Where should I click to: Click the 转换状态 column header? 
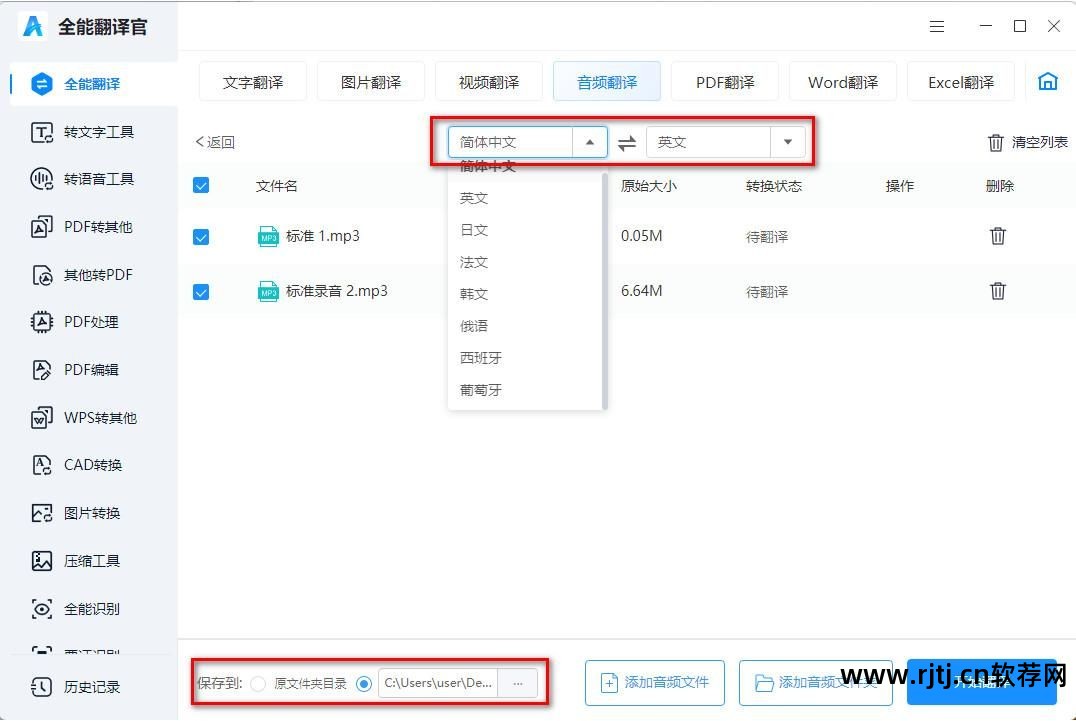tap(774, 186)
